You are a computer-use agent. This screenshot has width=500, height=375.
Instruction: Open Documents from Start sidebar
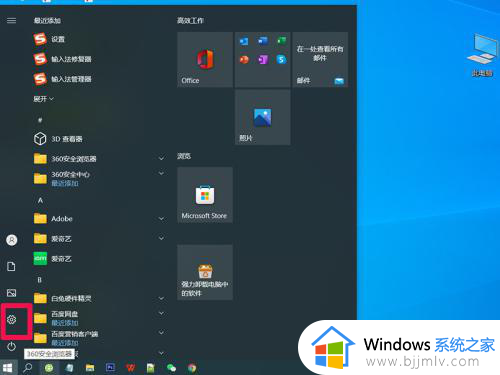click(11, 266)
